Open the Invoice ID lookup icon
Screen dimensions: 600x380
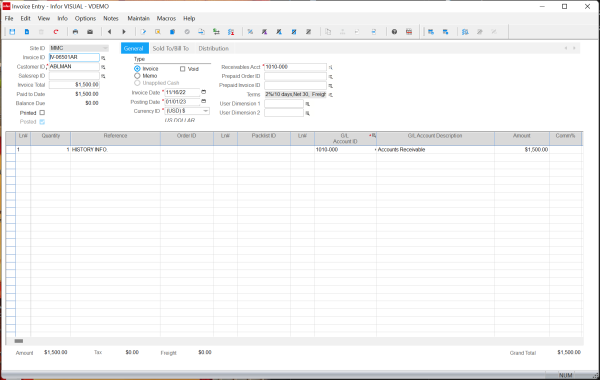click(x=103, y=58)
